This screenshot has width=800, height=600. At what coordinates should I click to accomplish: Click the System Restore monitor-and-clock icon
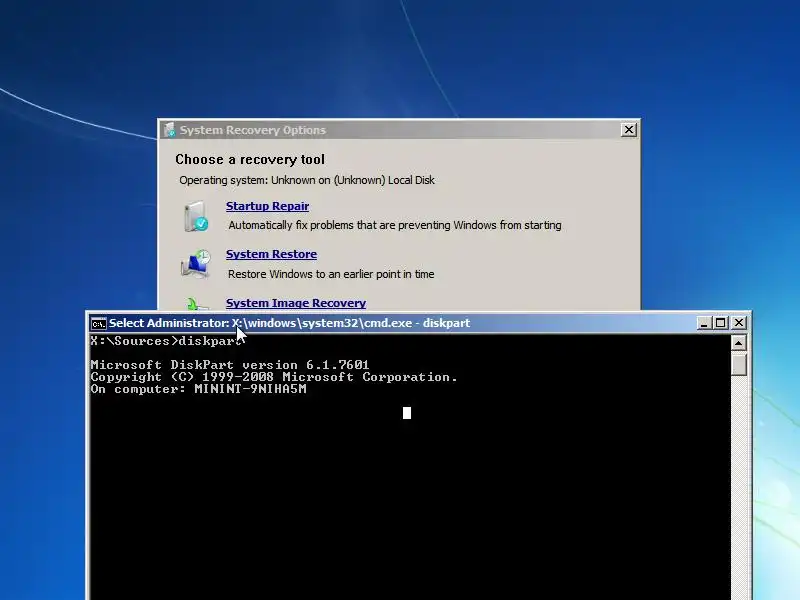196,264
